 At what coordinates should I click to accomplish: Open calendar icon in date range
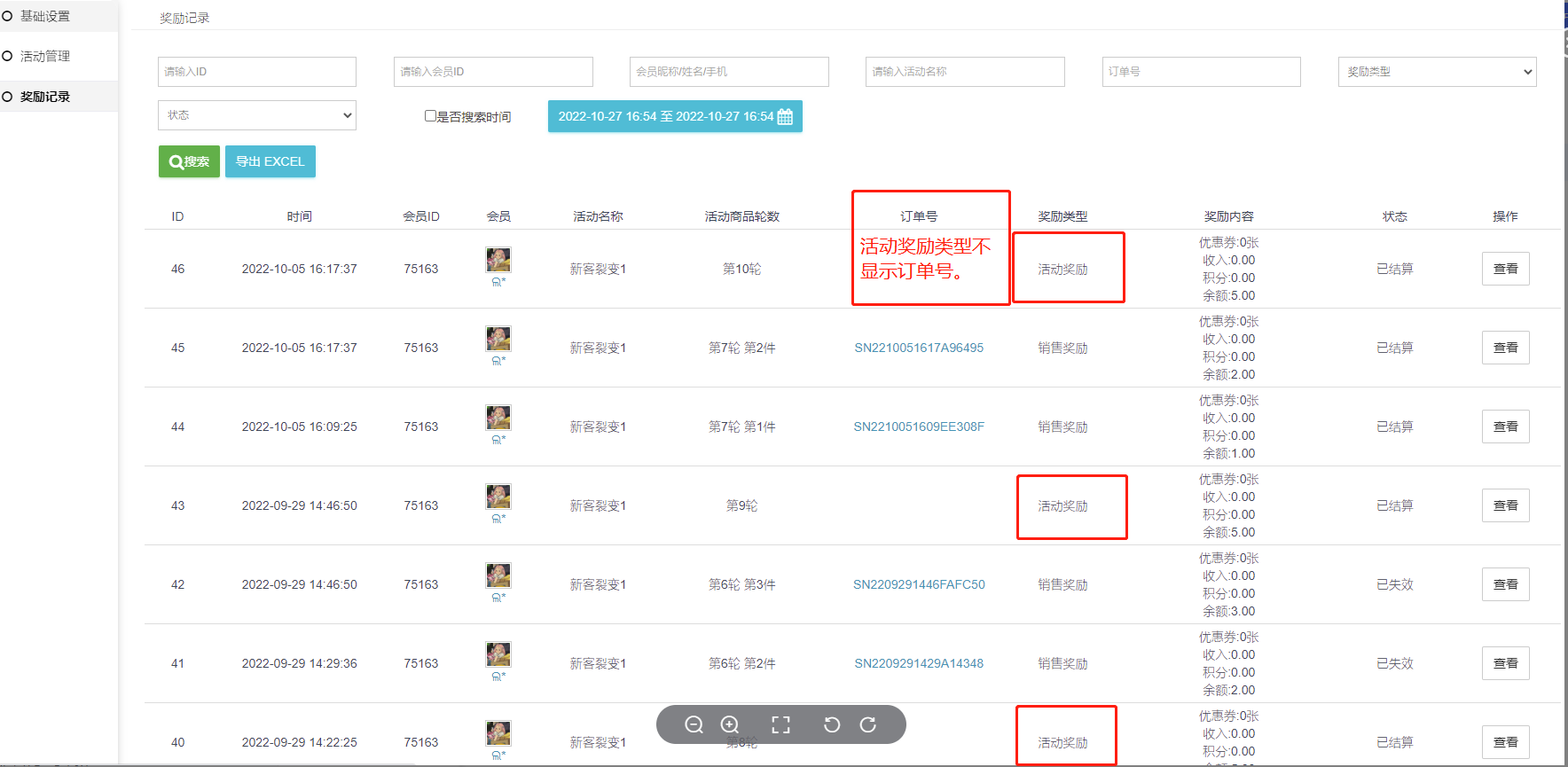(785, 117)
